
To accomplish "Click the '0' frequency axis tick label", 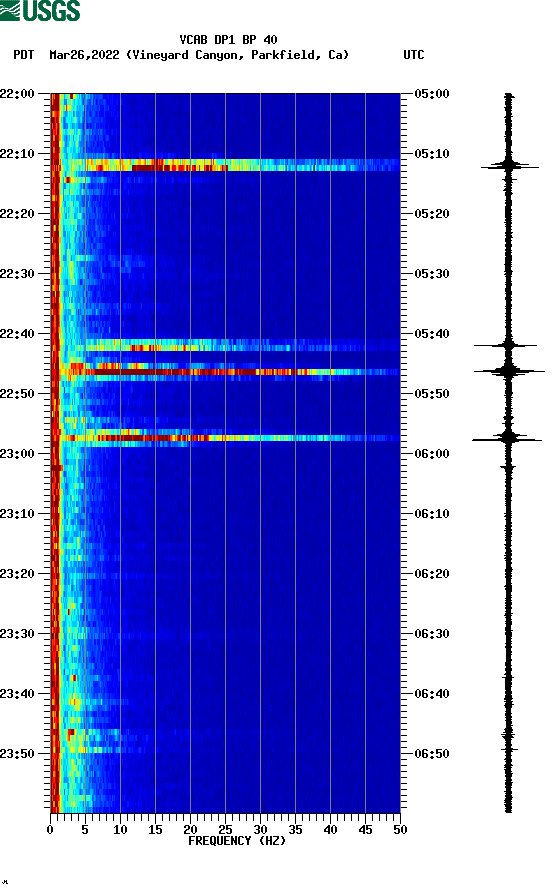I will (50, 830).
